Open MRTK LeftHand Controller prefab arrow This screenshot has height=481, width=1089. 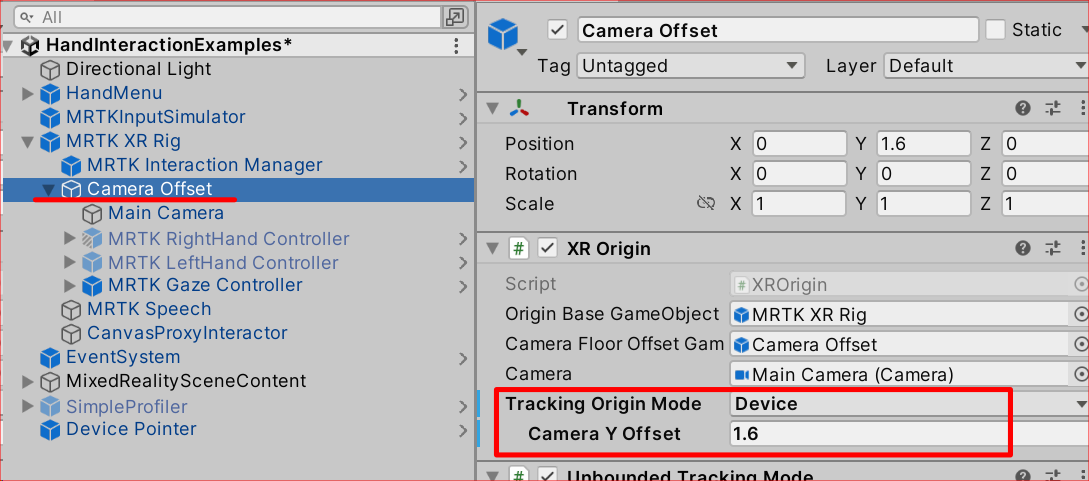click(463, 264)
